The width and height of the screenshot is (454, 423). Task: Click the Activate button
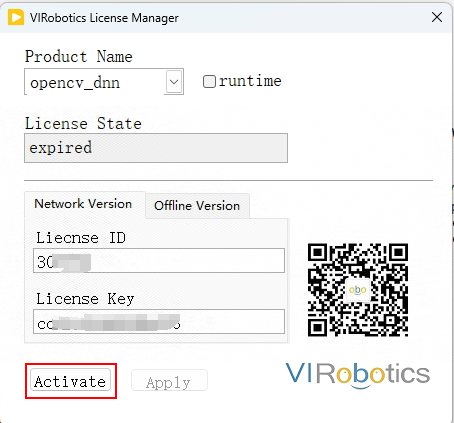tap(70, 381)
